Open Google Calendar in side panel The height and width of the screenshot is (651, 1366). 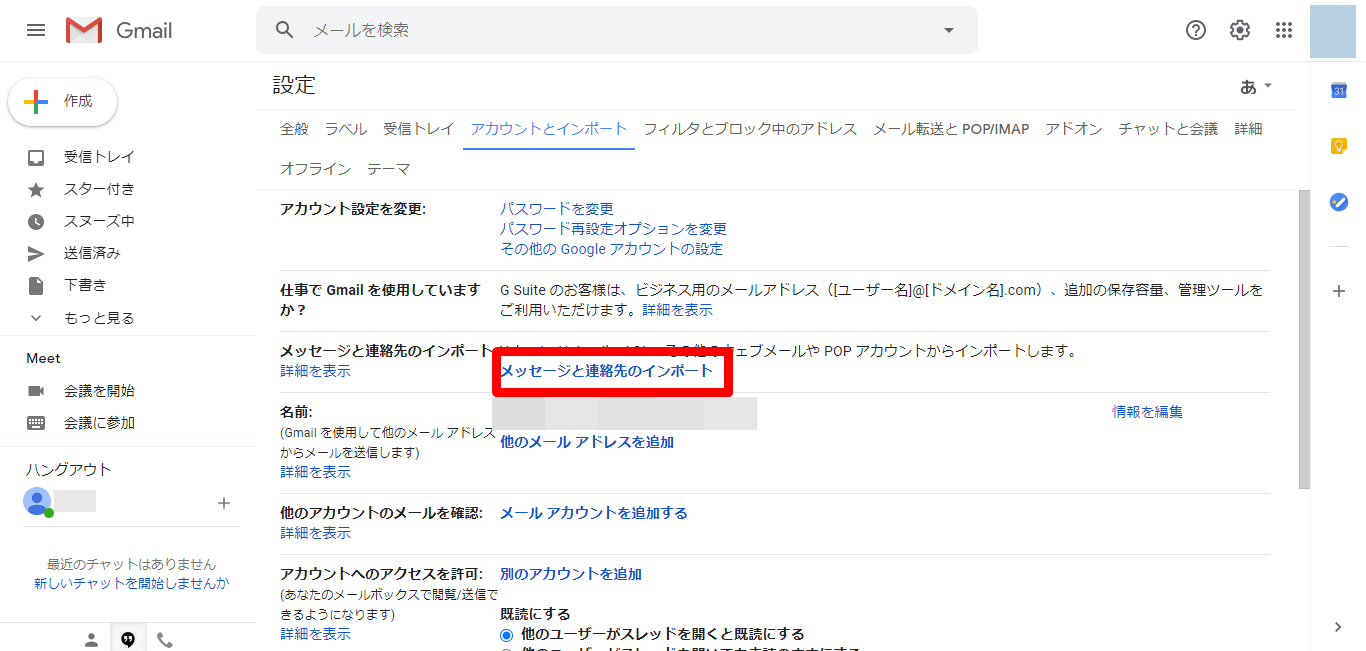(x=1338, y=91)
